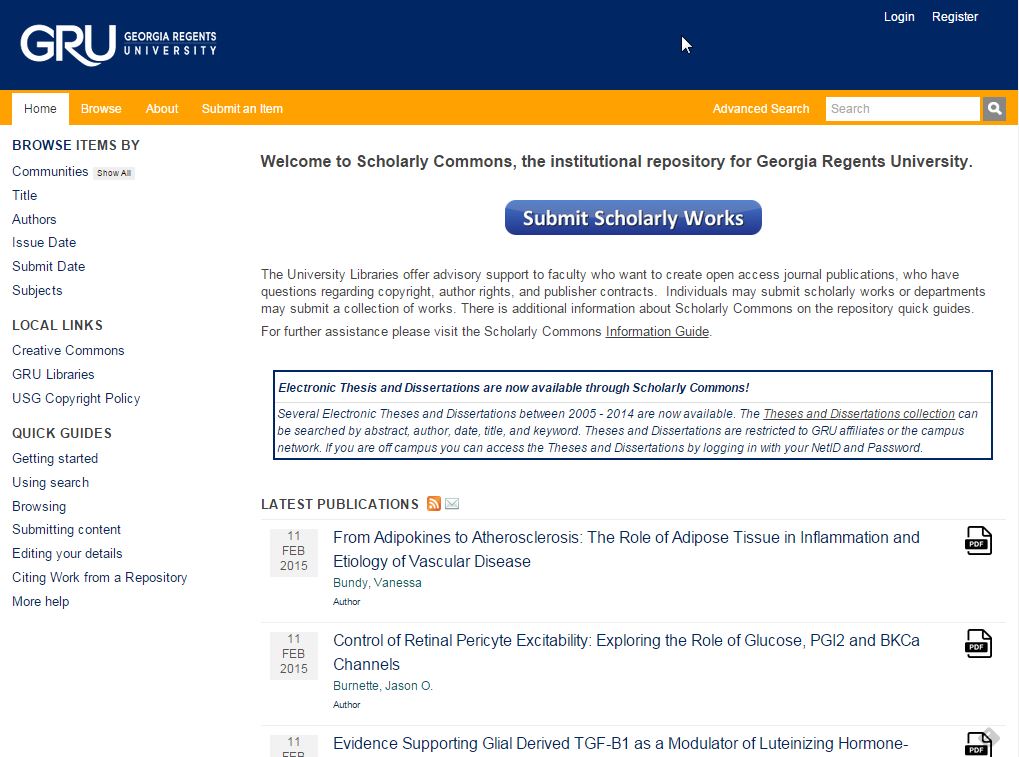Open USG Copyright Policy link

coord(76,398)
